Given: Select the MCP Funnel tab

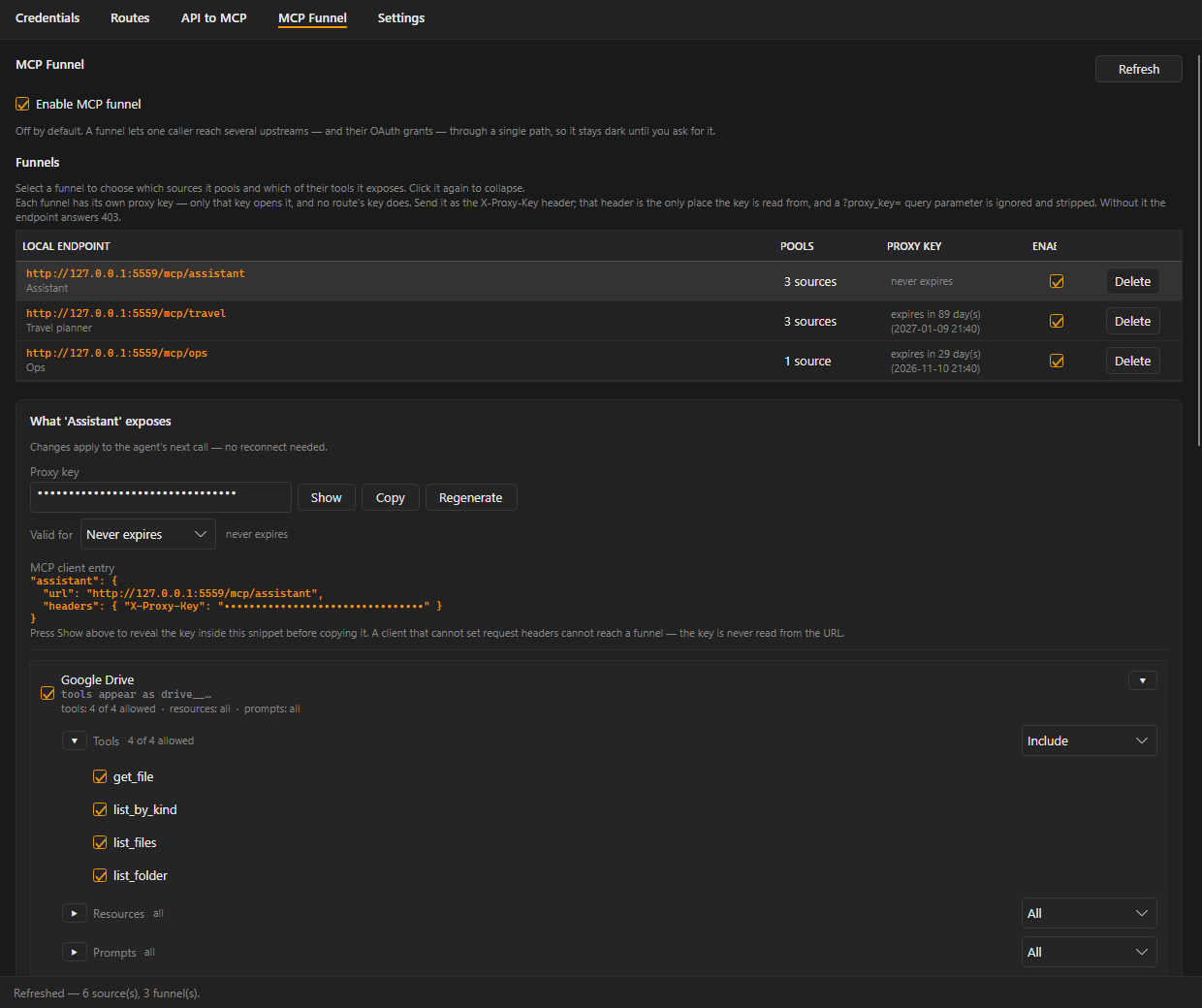Looking at the screenshot, I should point(312,18).
